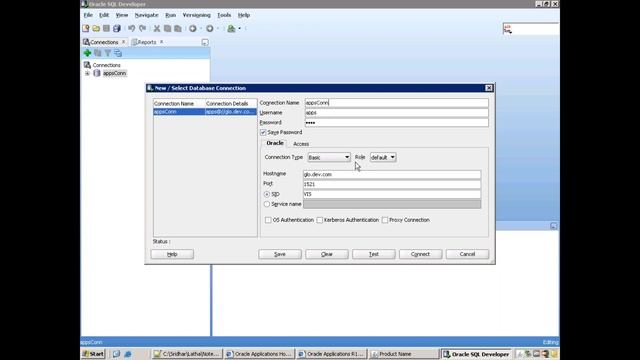
Task: Click the Forward navigation round icon
Action: tap(209, 29)
